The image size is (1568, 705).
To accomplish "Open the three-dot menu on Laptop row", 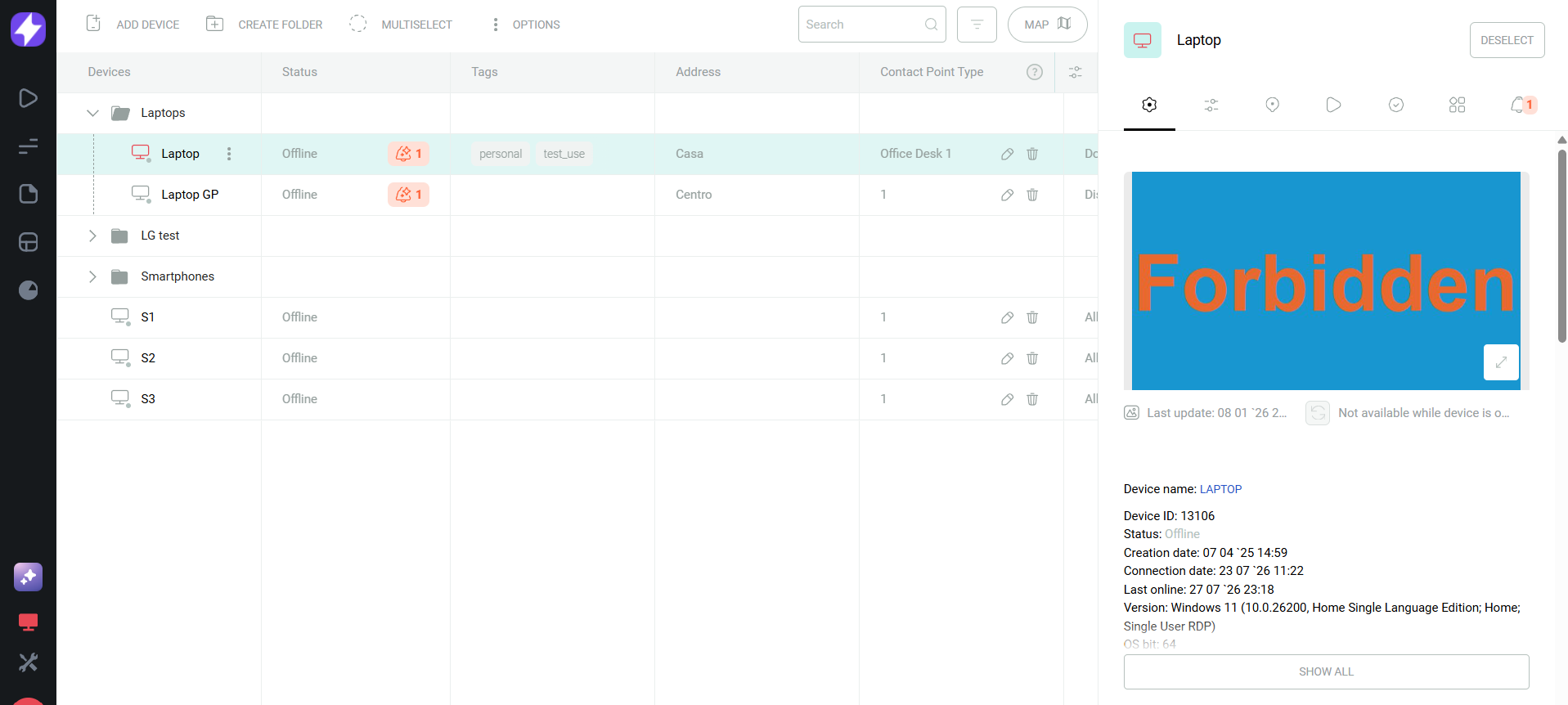I will [229, 154].
